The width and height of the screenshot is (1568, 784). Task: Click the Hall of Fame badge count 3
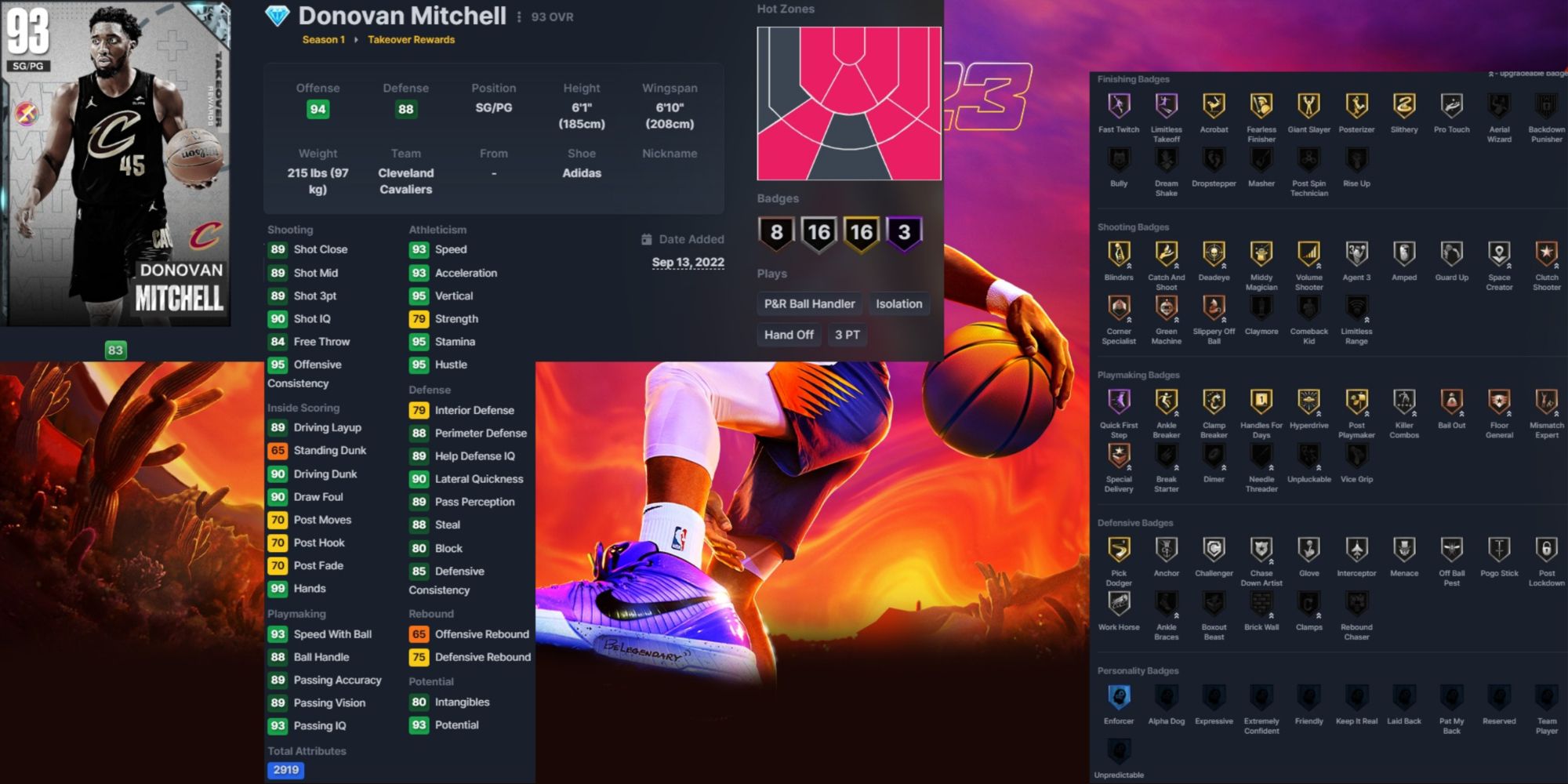point(904,233)
